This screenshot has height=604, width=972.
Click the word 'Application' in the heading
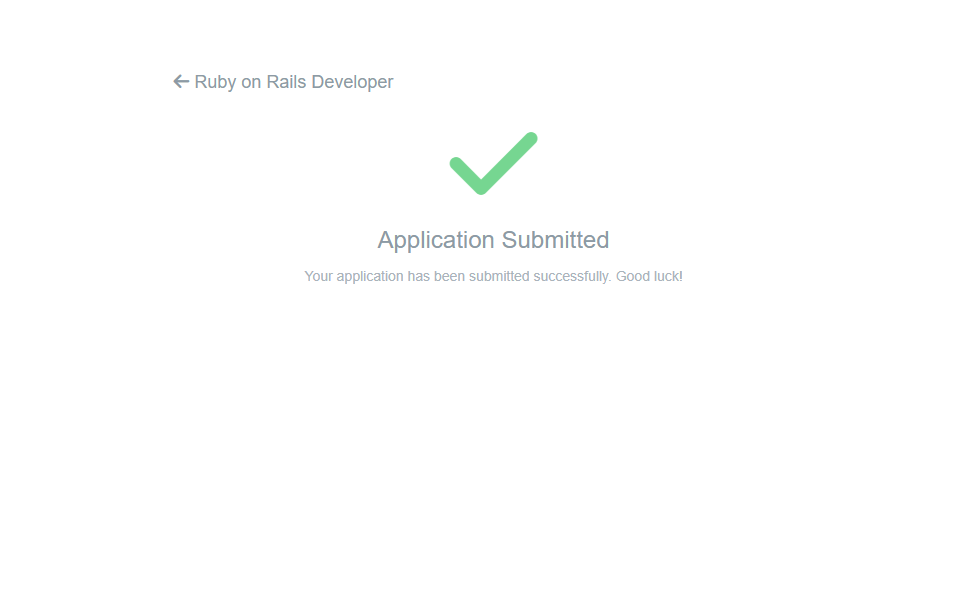(436, 240)
